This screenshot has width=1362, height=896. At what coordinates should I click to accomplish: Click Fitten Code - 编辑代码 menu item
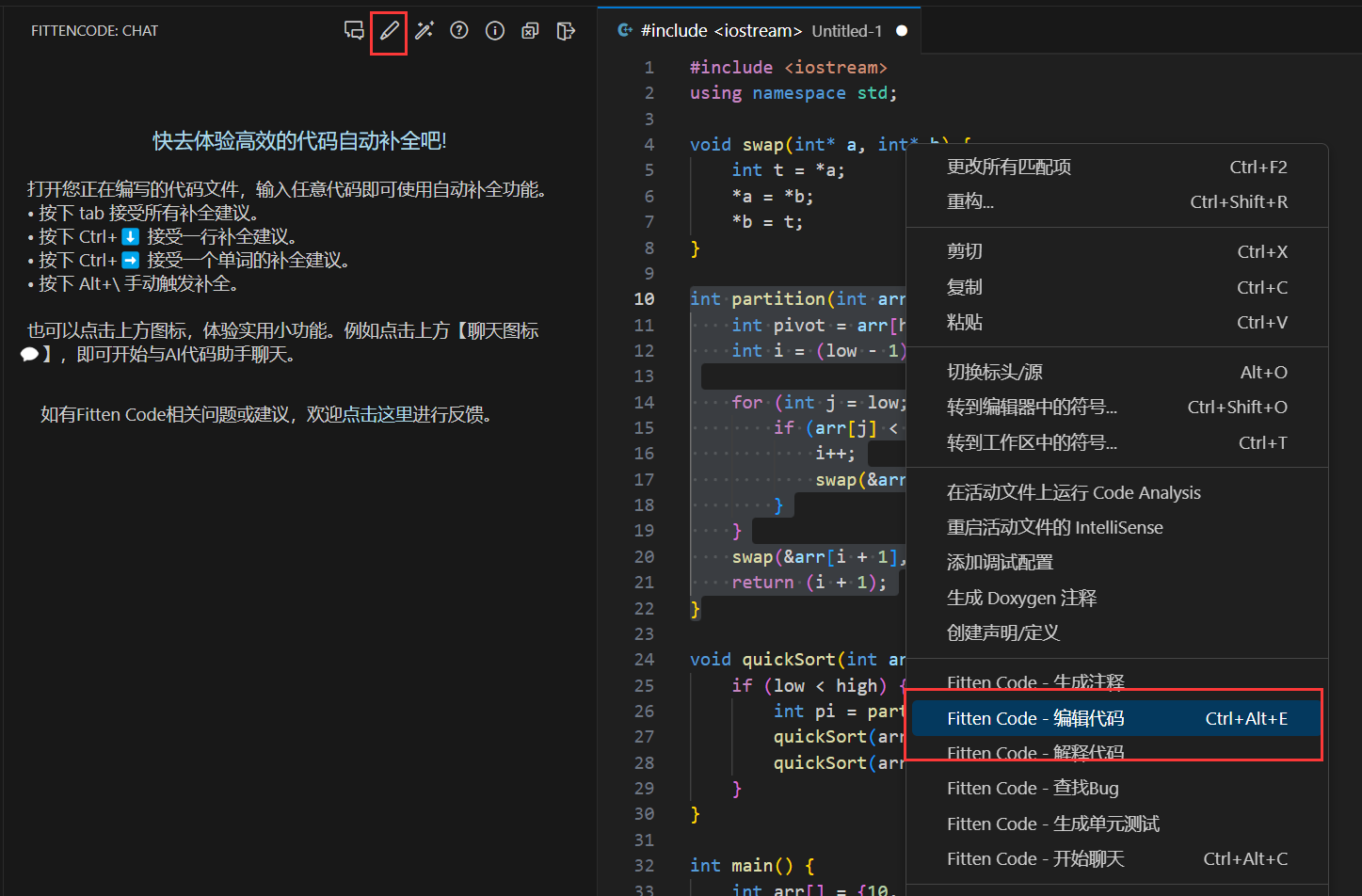pos(1117,719)
